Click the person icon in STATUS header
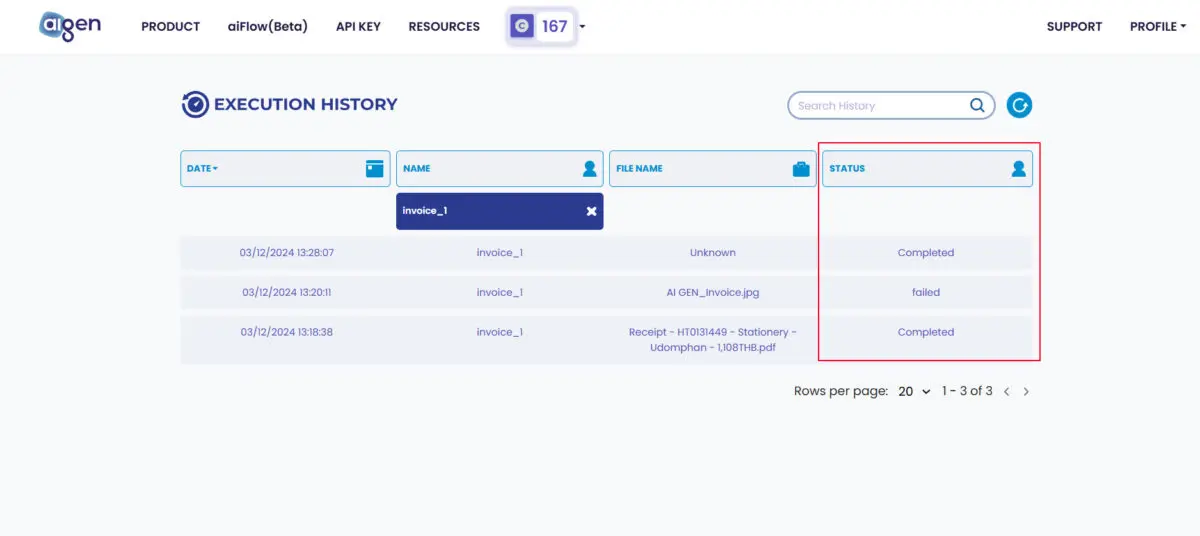 [1019, 168]
